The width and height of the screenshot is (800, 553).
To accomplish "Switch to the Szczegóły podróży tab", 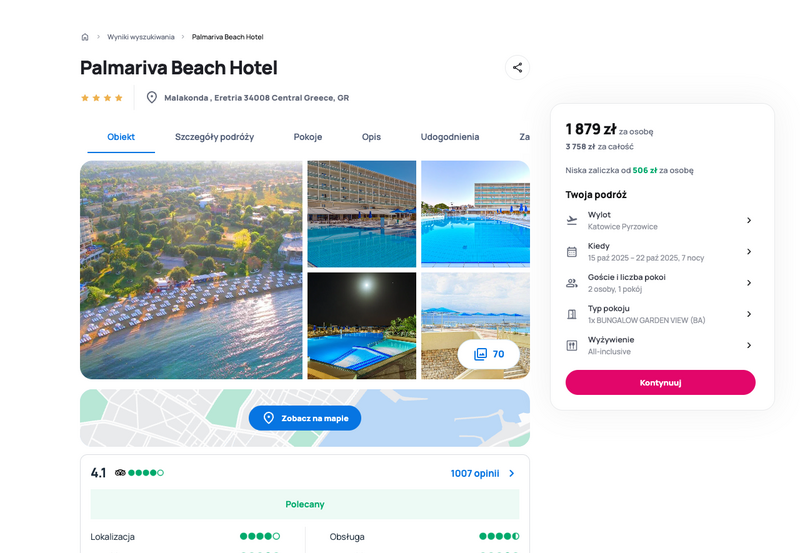I will point(214,137).
